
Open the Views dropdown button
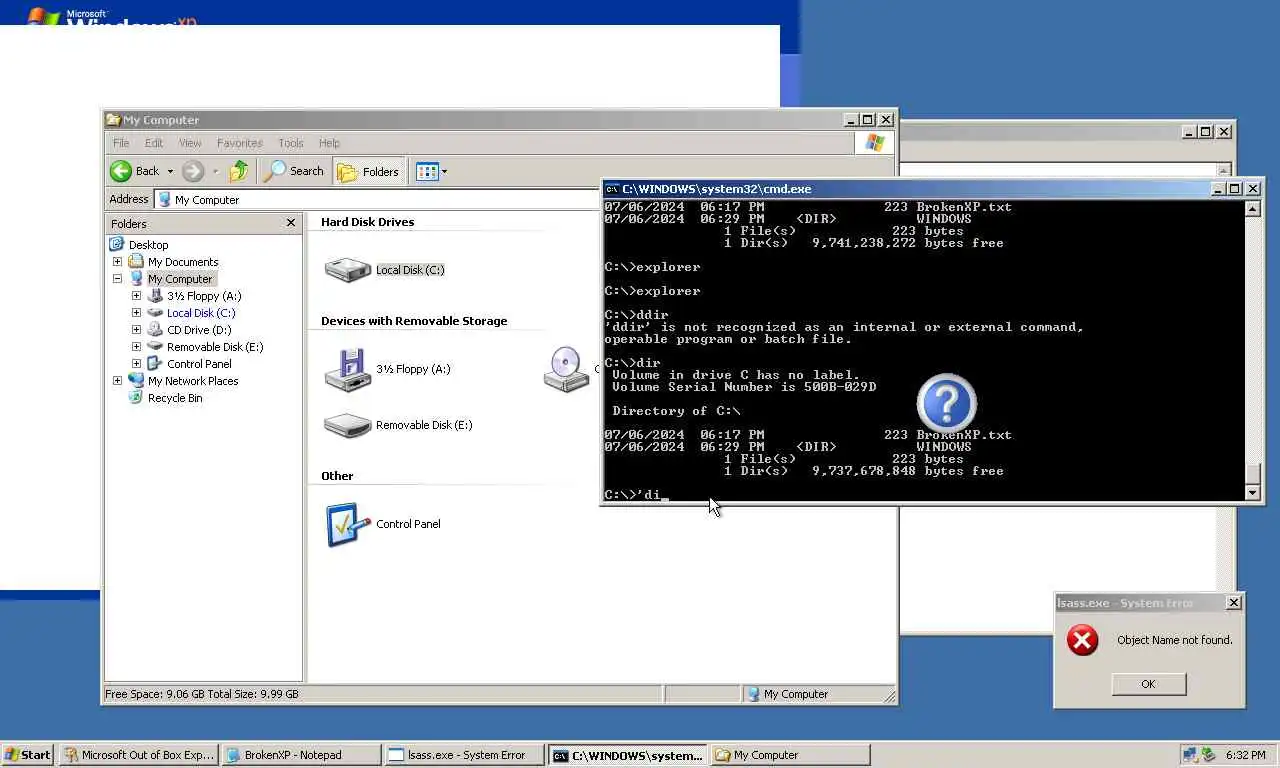point(431,171)
